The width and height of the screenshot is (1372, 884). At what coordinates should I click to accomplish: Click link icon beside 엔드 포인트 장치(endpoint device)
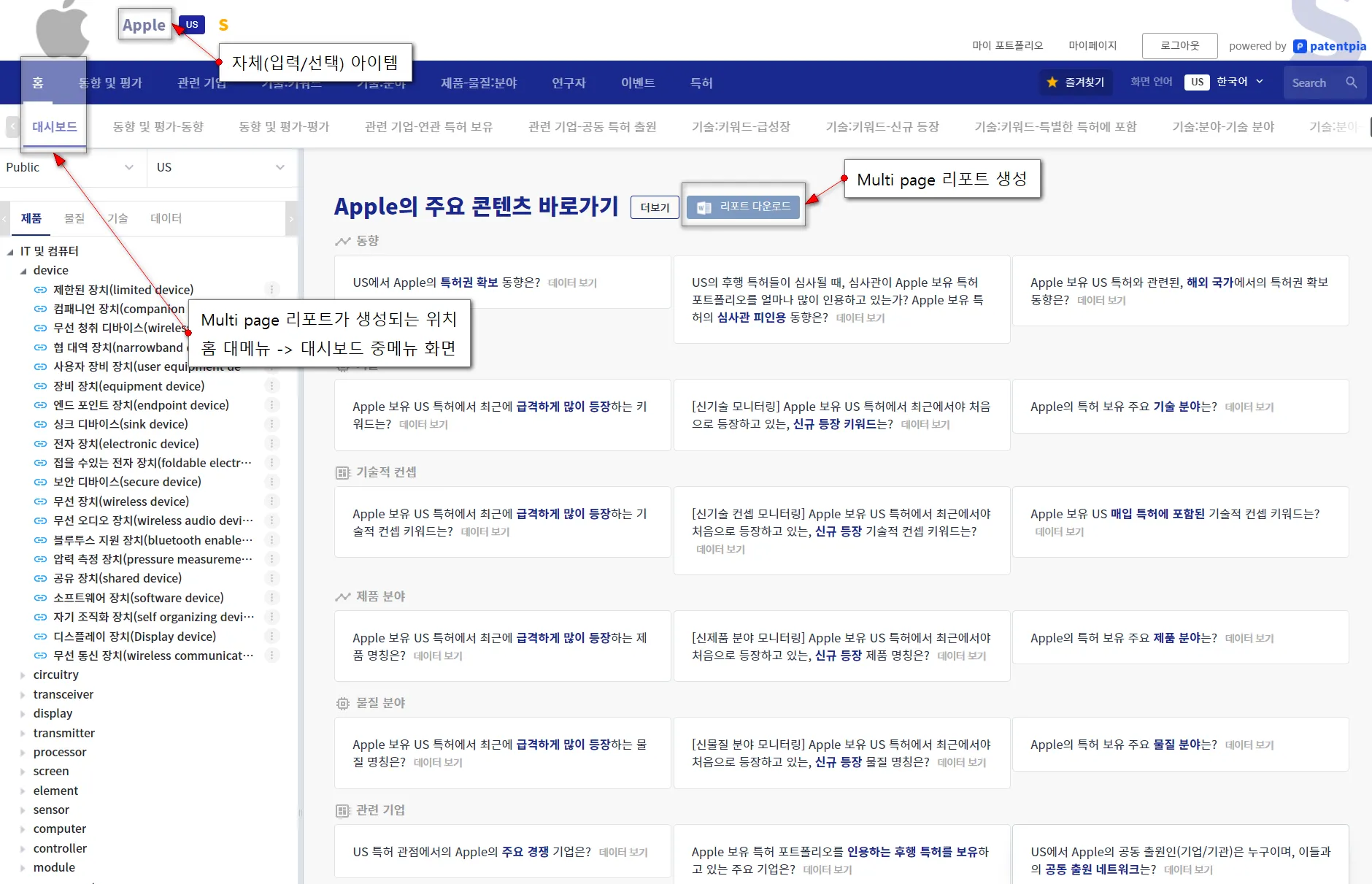pyautogui.click(x=41, y=405)
